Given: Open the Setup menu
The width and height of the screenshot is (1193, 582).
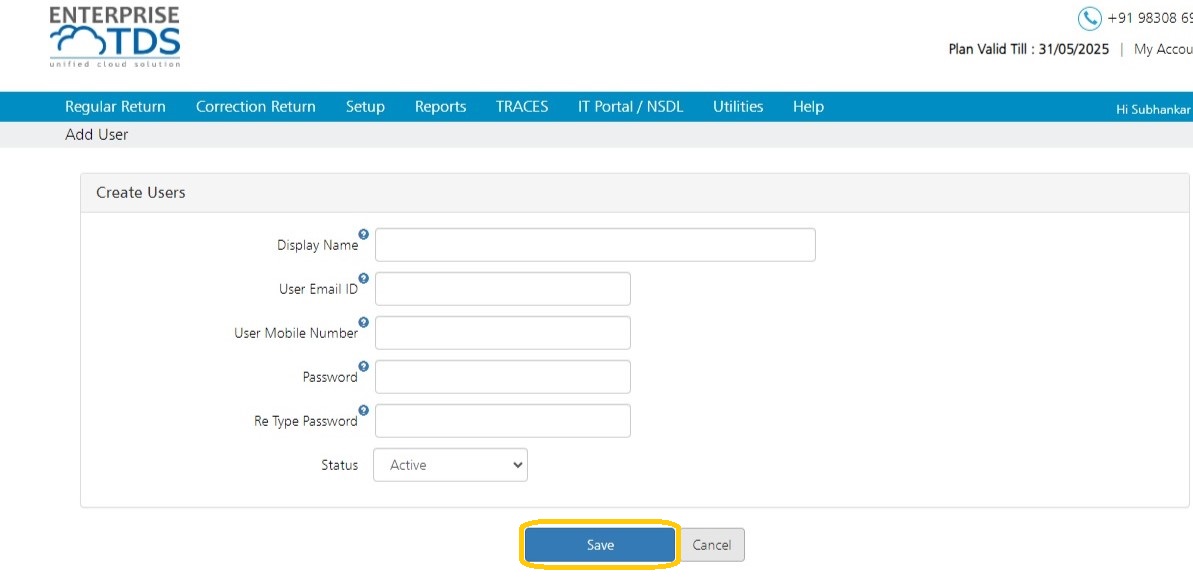Looking at the screenshot, I should click(x=365, y=107).
